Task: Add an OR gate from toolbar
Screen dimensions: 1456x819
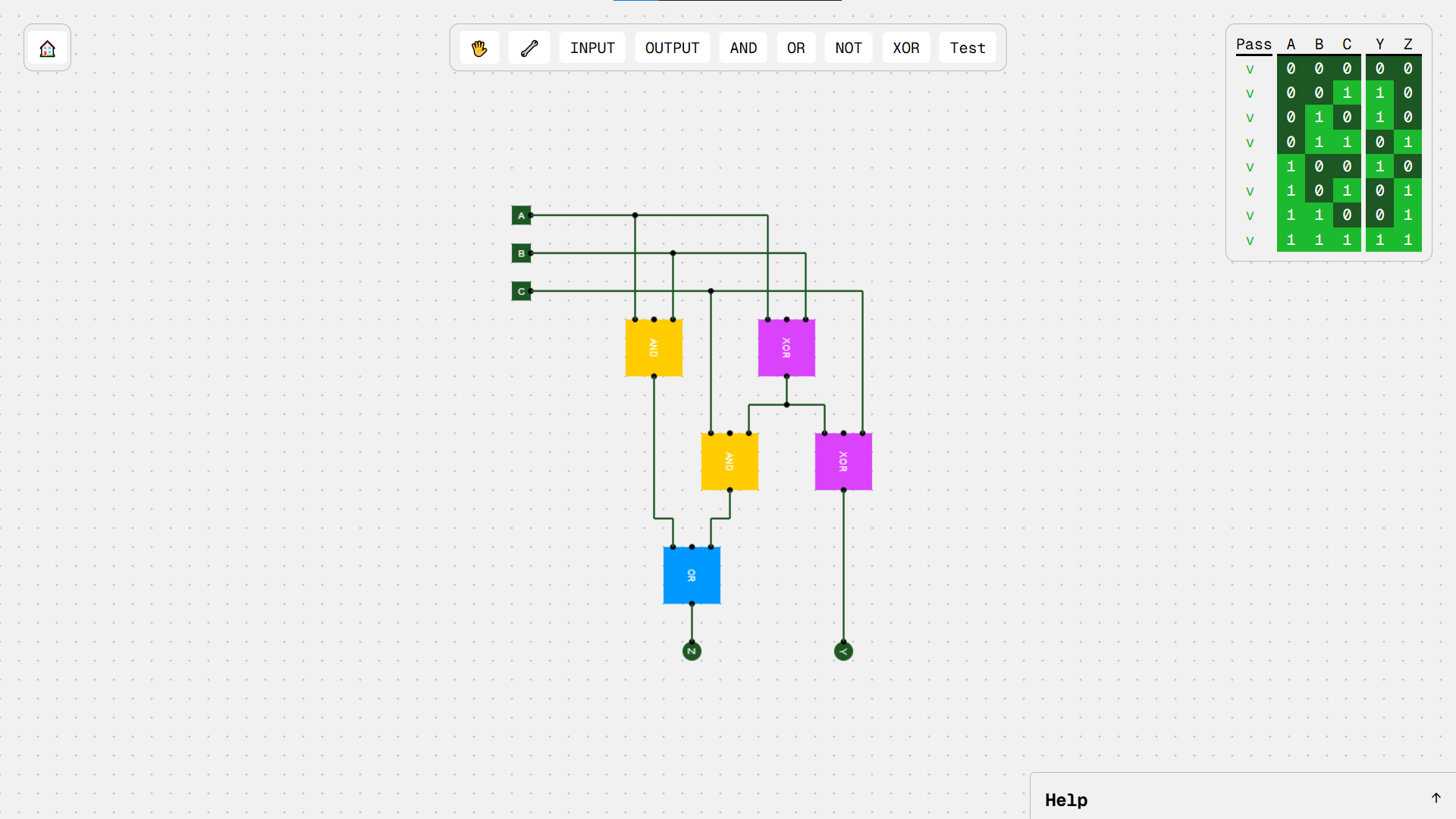Action: [795, 49]
